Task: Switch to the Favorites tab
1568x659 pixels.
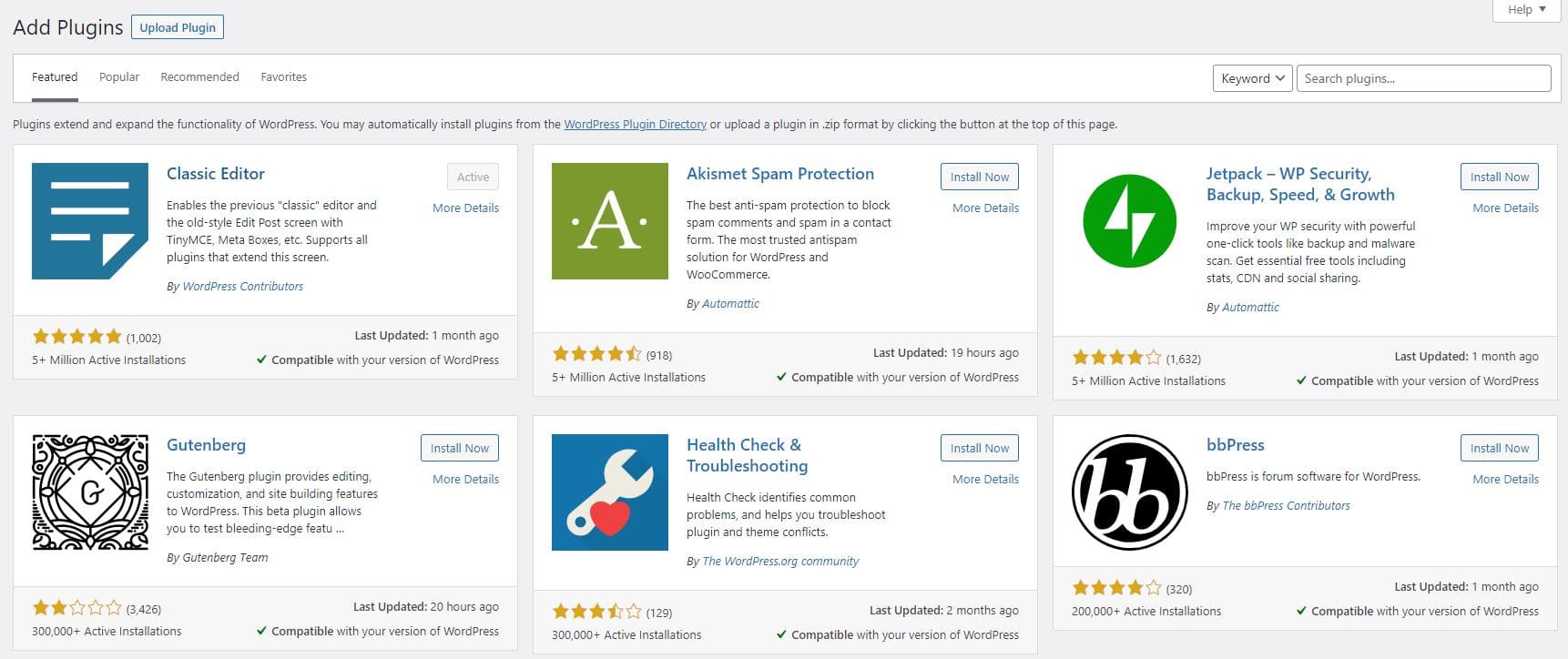Action: [283, 77]
